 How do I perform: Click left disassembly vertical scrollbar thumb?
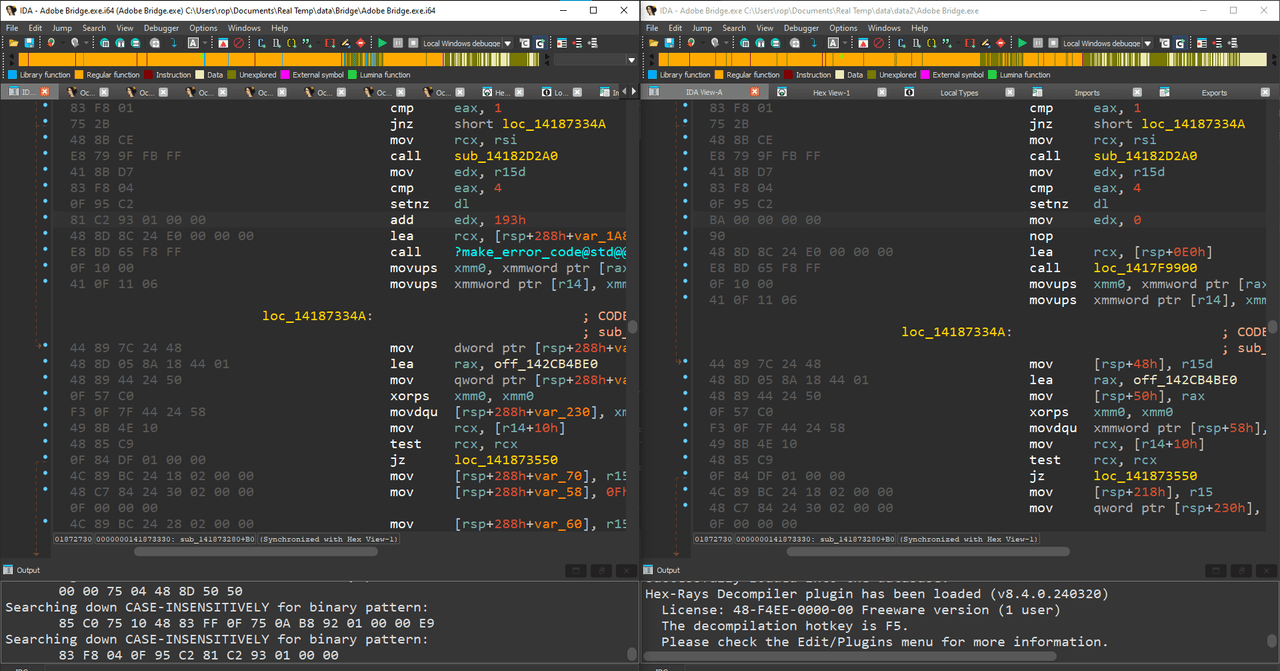[634, 326]
